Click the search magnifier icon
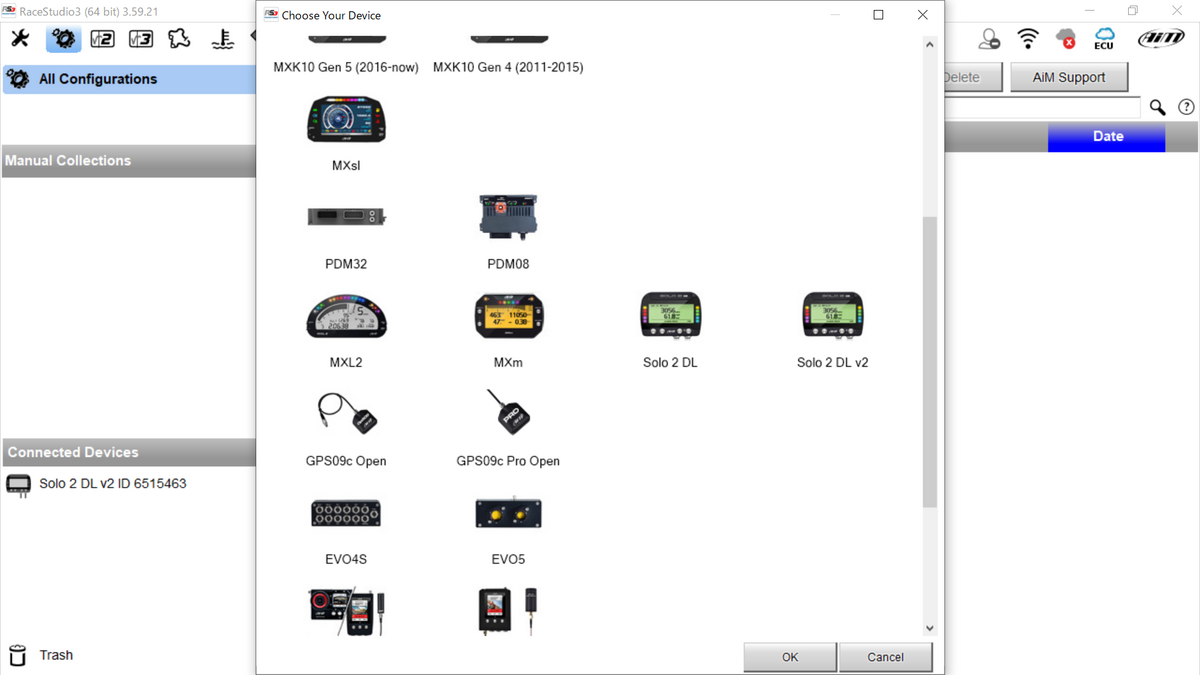1200x675 pixels. (x=1158, y=107)
